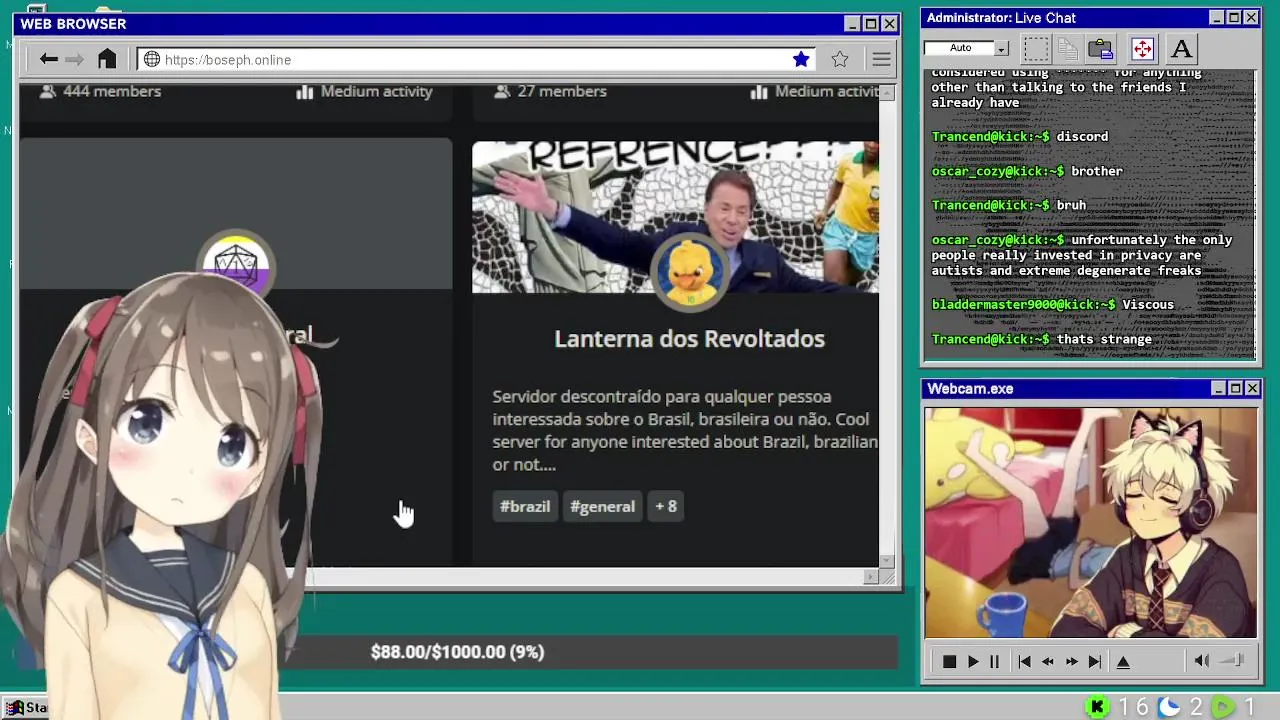
Task: Click the #general tag
Action: [602, 506]
